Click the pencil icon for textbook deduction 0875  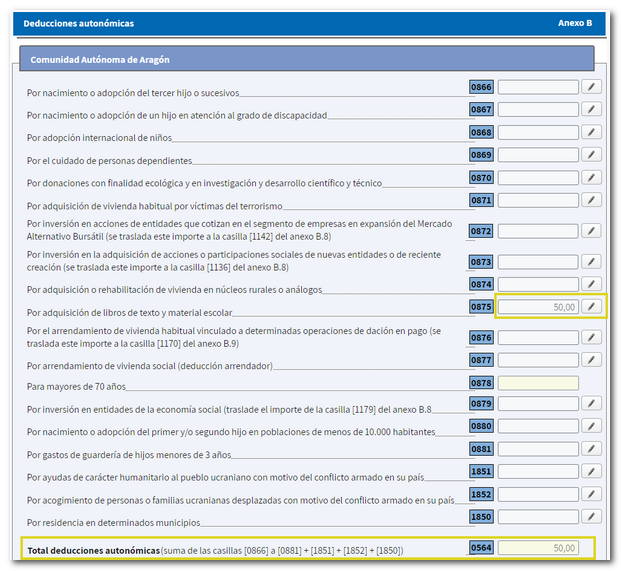(592, 307)
